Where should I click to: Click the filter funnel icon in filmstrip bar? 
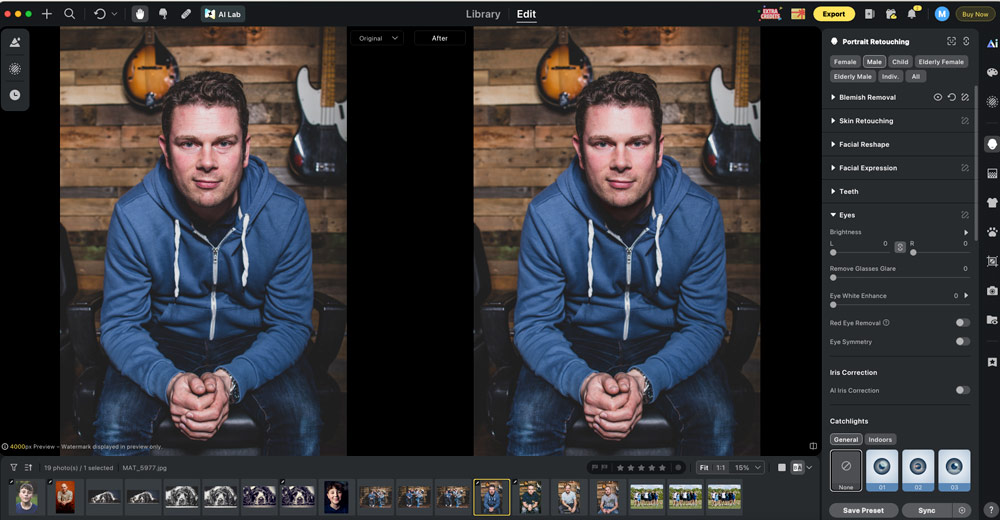tap(13, 468)
